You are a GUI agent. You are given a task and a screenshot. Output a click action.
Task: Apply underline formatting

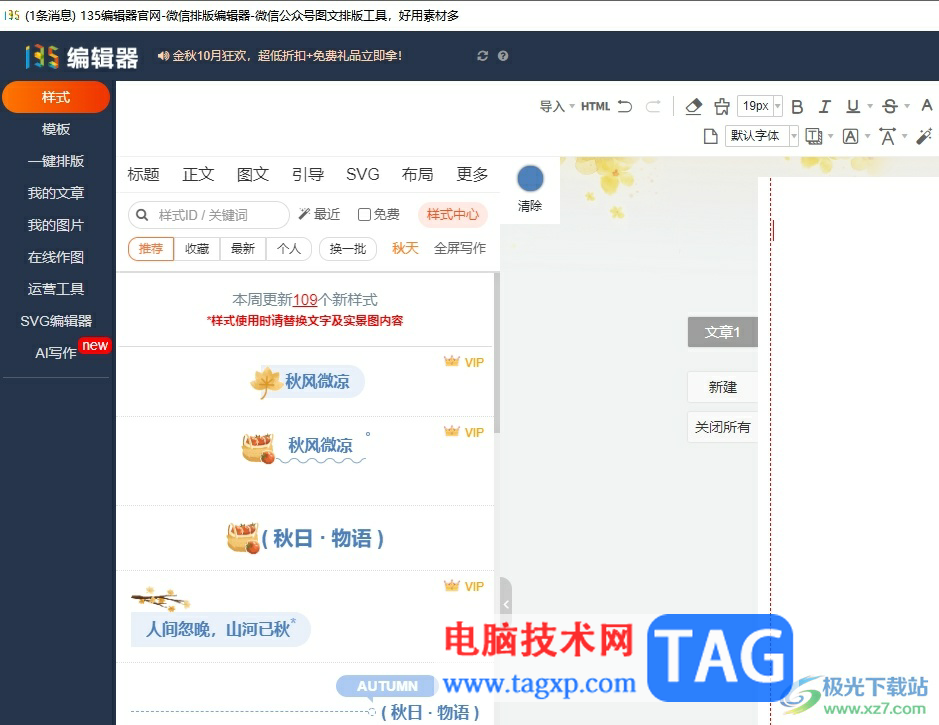click(x=853, y=107)
